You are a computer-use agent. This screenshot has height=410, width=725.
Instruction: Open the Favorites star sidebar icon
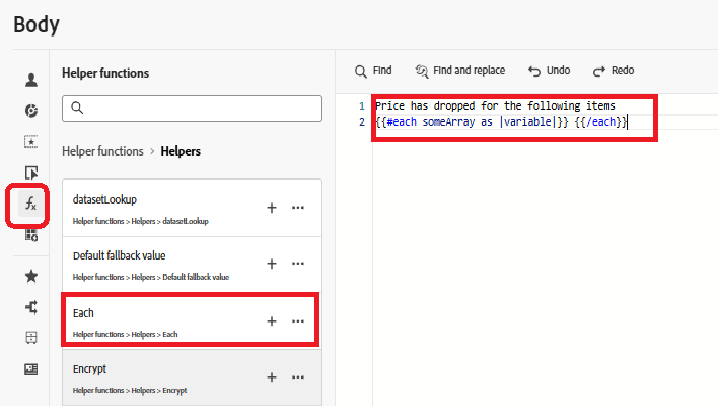31,276
